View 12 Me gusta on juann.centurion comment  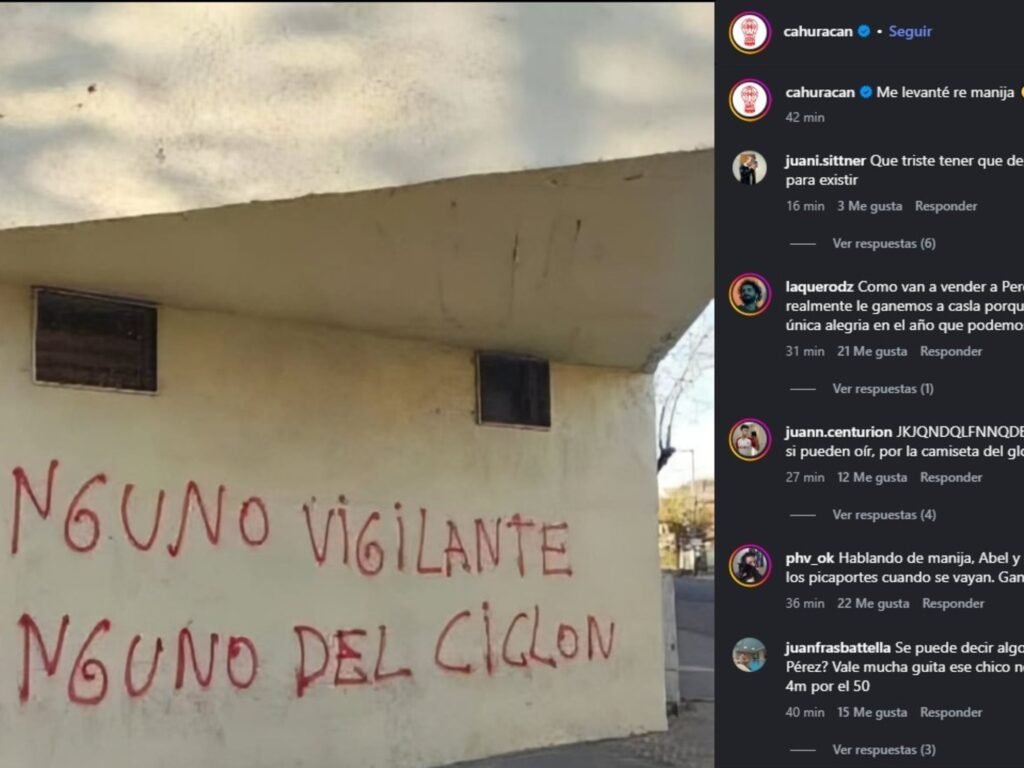872,477
